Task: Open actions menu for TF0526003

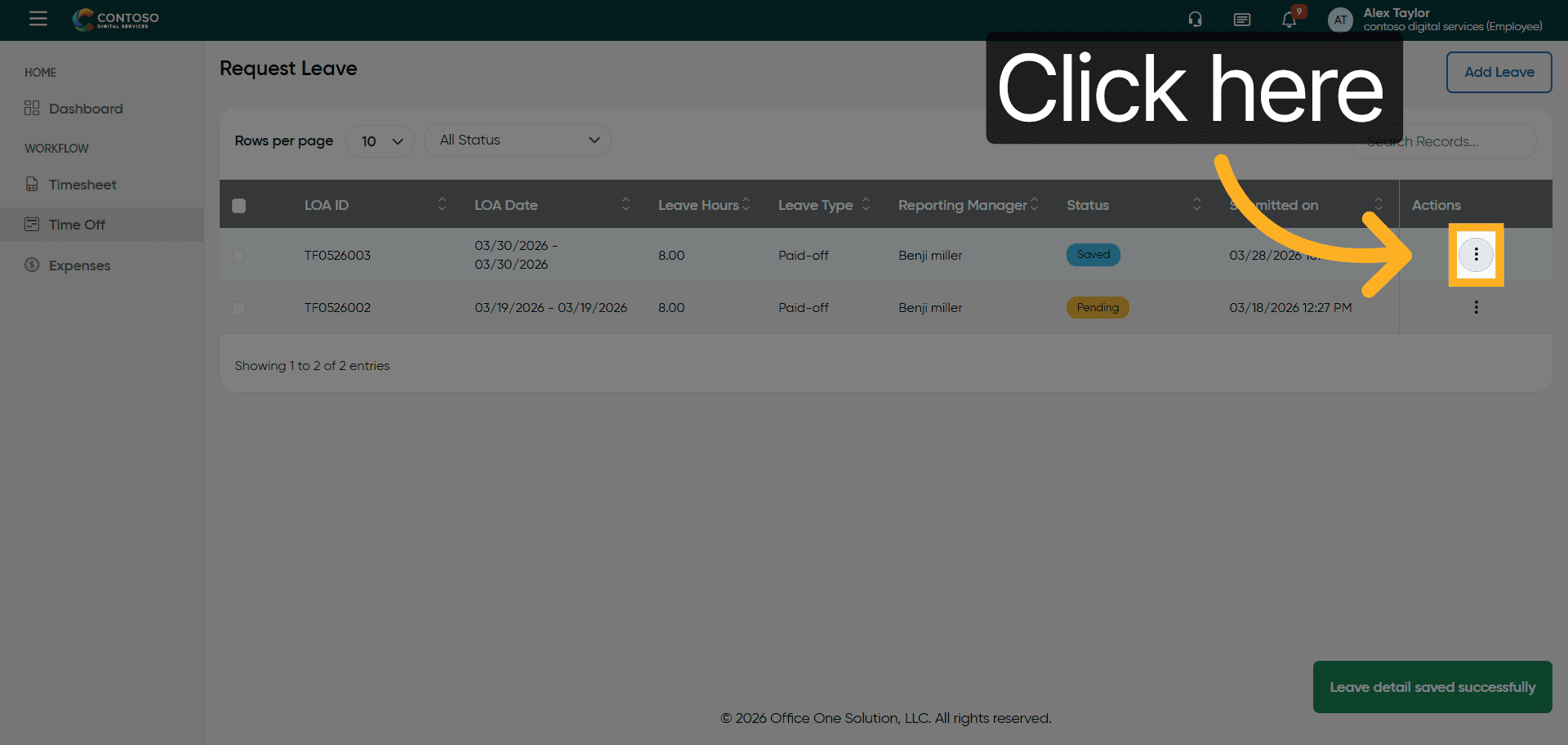Action: [x=1476, y=255]
